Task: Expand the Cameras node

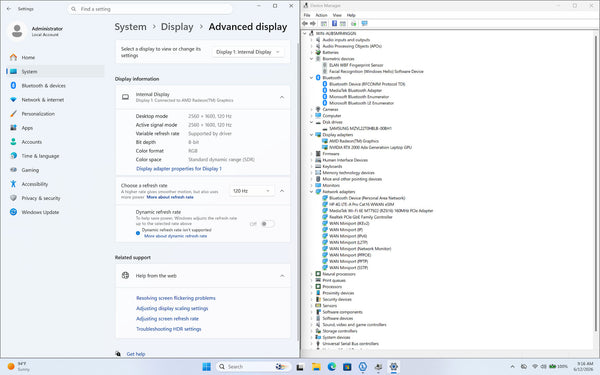Action: pyautogui.click(x=311, y=109)
